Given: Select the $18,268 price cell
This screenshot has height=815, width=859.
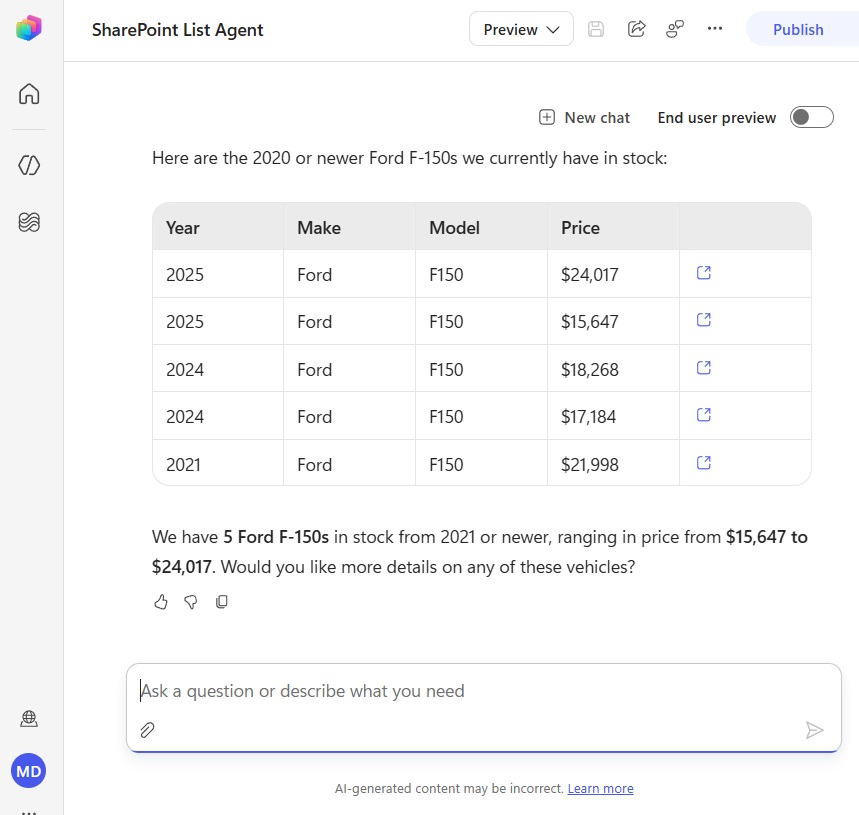Looking at the screenshot, I should point(613,369).
